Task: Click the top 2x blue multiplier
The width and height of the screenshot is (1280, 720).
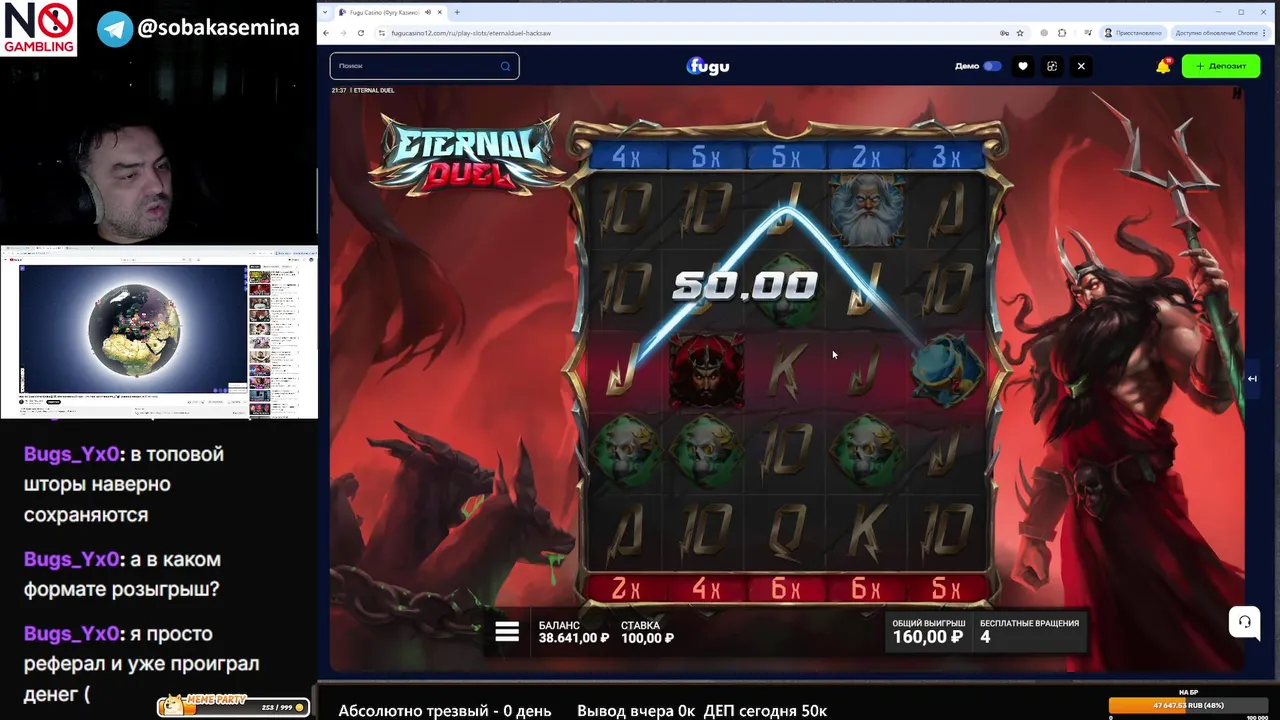Action: point(866,157)
